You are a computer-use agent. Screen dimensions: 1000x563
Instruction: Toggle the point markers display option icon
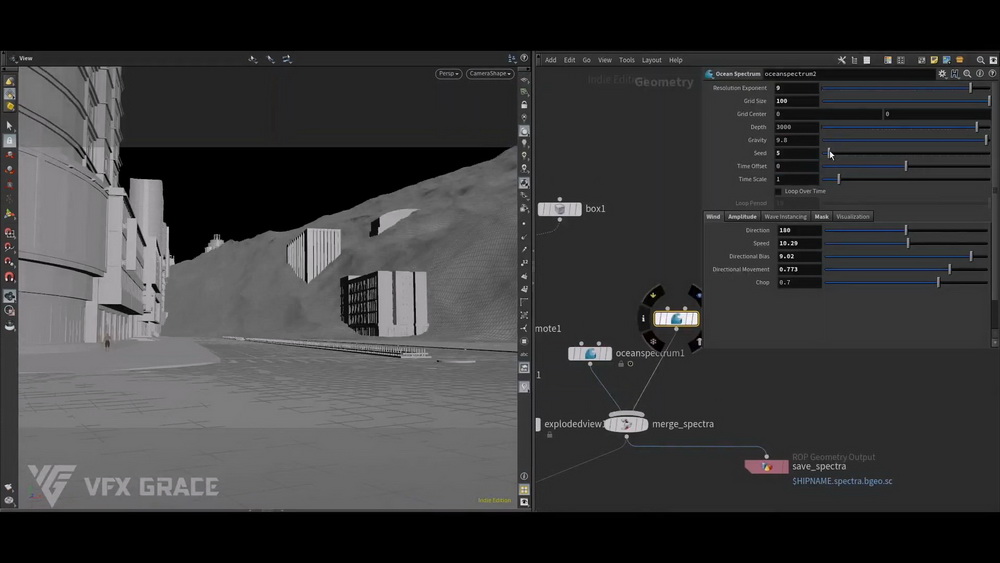[524, 223]
